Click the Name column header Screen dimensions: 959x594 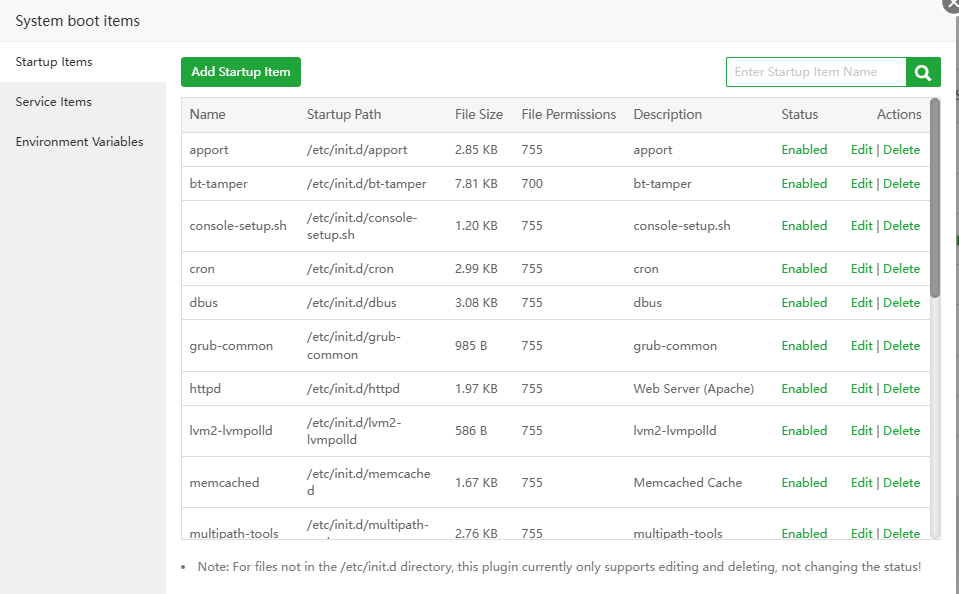click(x=208, y=115)
